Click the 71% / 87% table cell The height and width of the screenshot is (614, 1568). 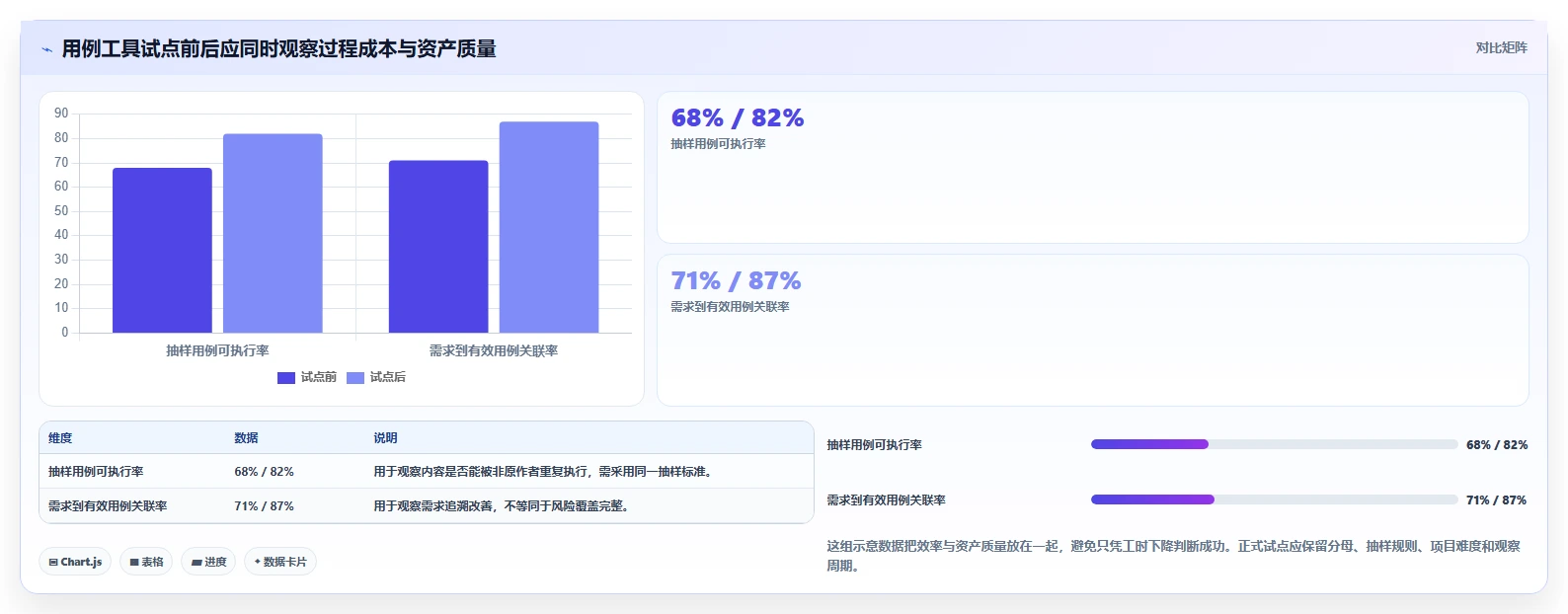pos(264,506)
